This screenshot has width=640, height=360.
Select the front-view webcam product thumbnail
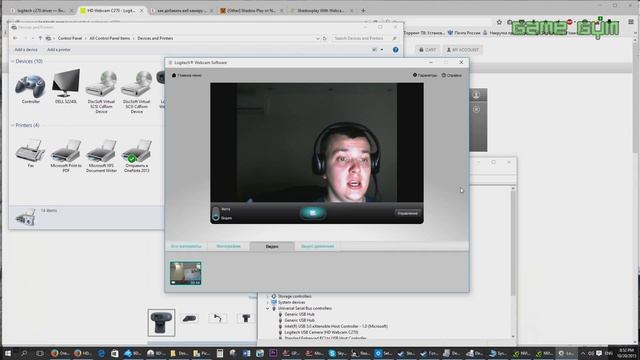click(161, 322)
